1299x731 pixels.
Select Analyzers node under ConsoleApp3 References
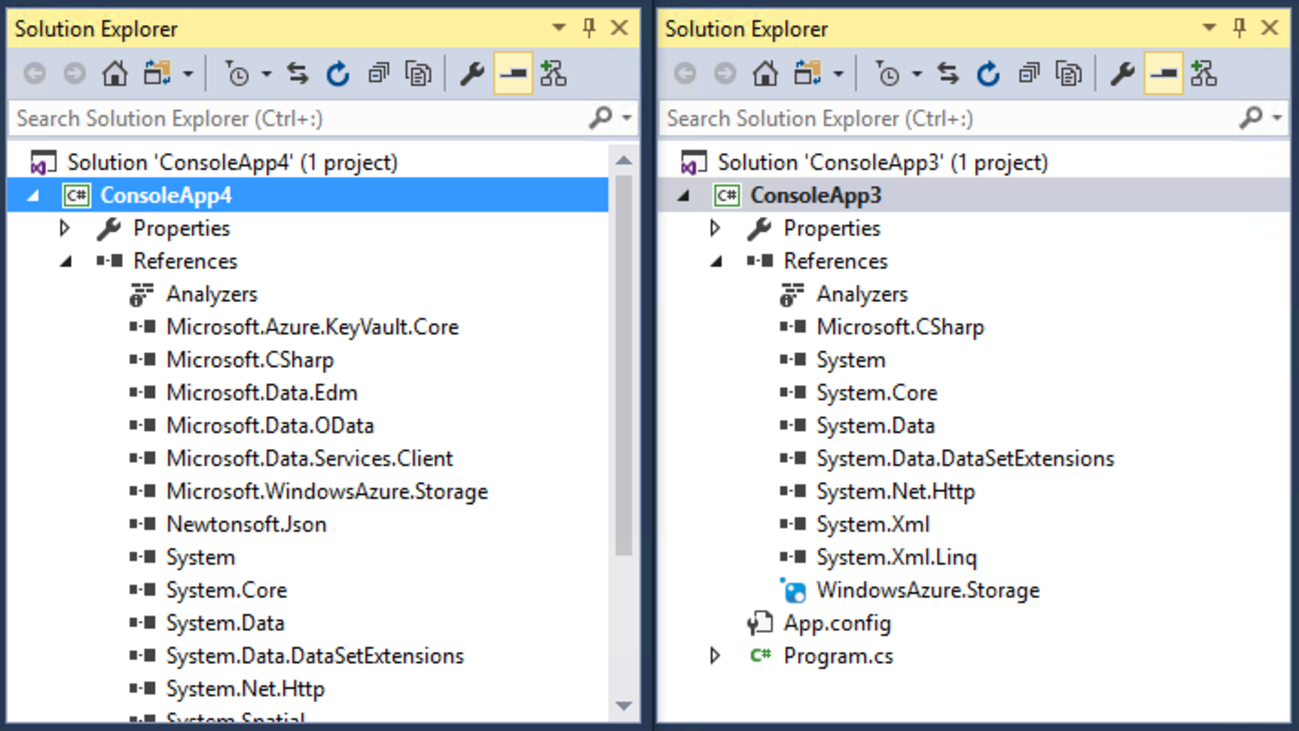(862, 295)
